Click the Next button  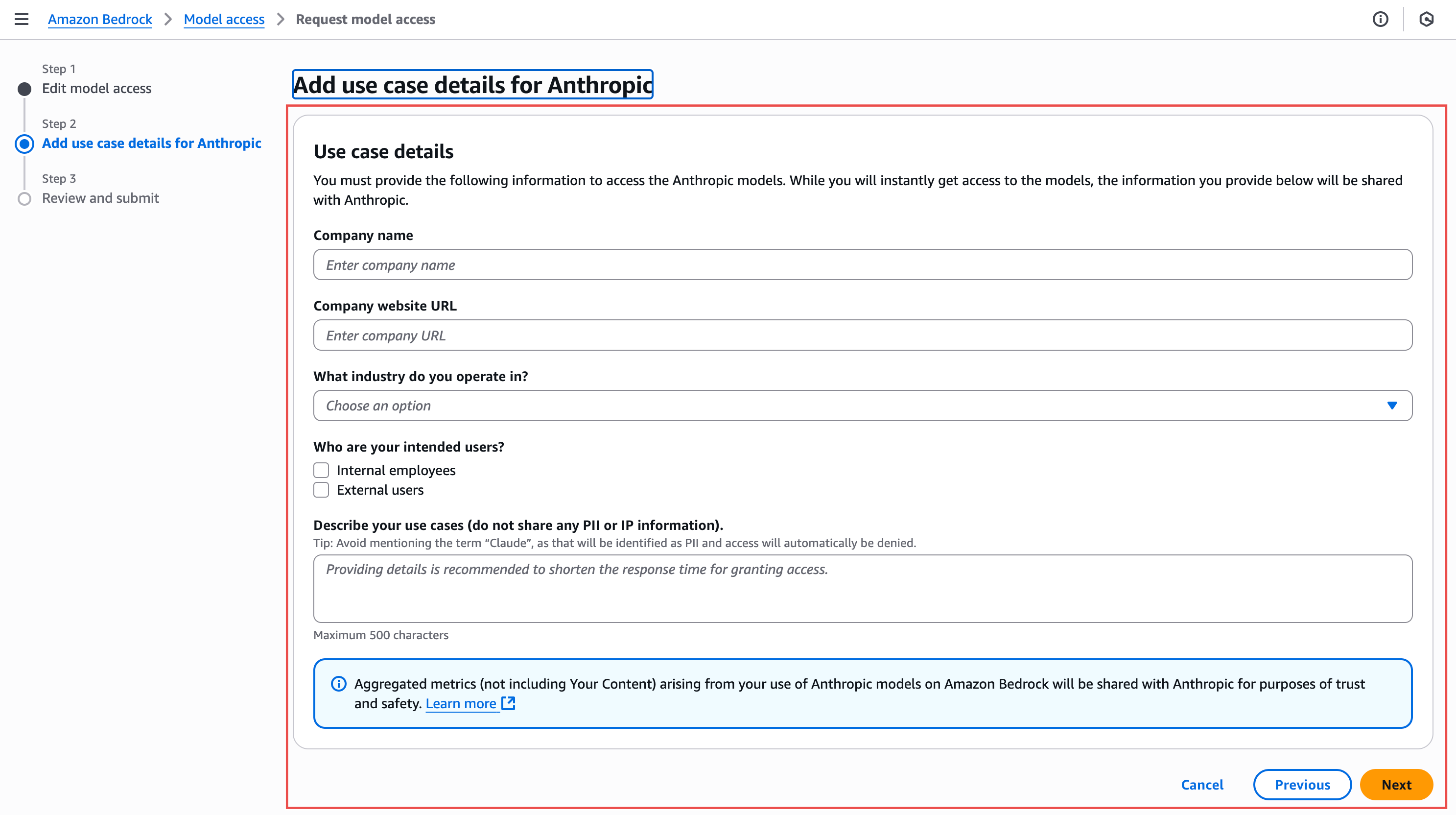click(1396, 785)
